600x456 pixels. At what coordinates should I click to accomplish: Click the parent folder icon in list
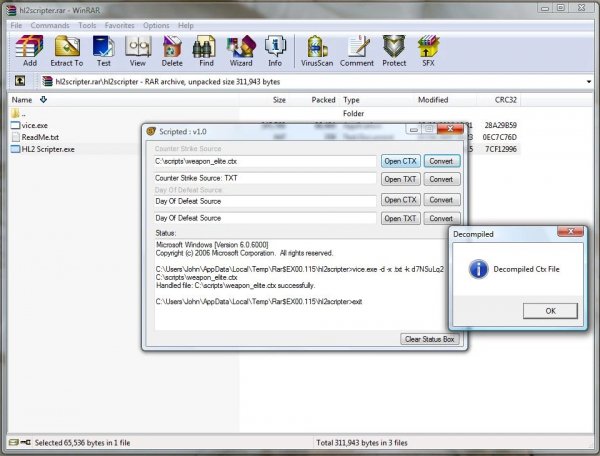(15, 113)
